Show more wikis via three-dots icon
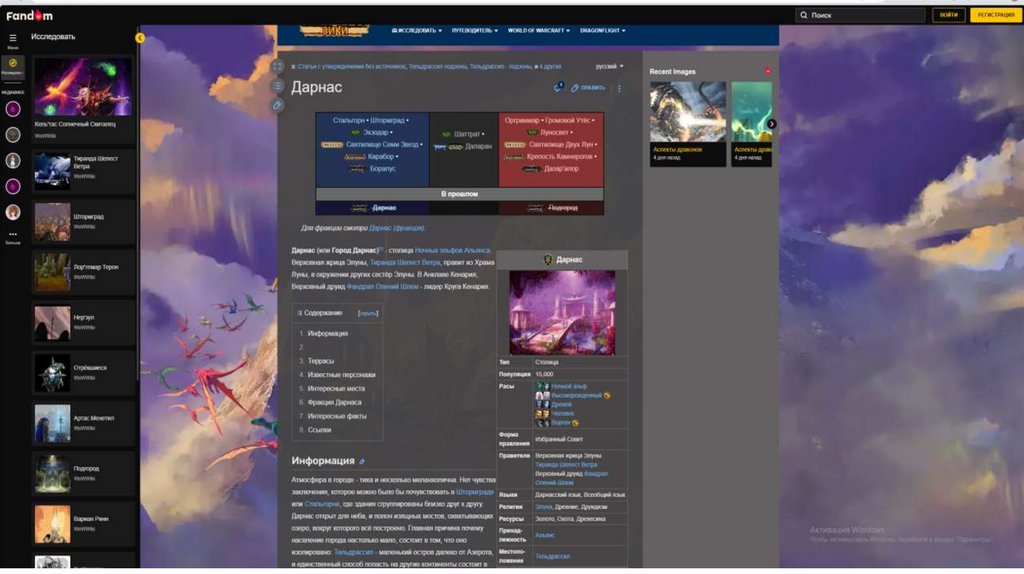This screenshot has width=1024, height=574. 12,234
